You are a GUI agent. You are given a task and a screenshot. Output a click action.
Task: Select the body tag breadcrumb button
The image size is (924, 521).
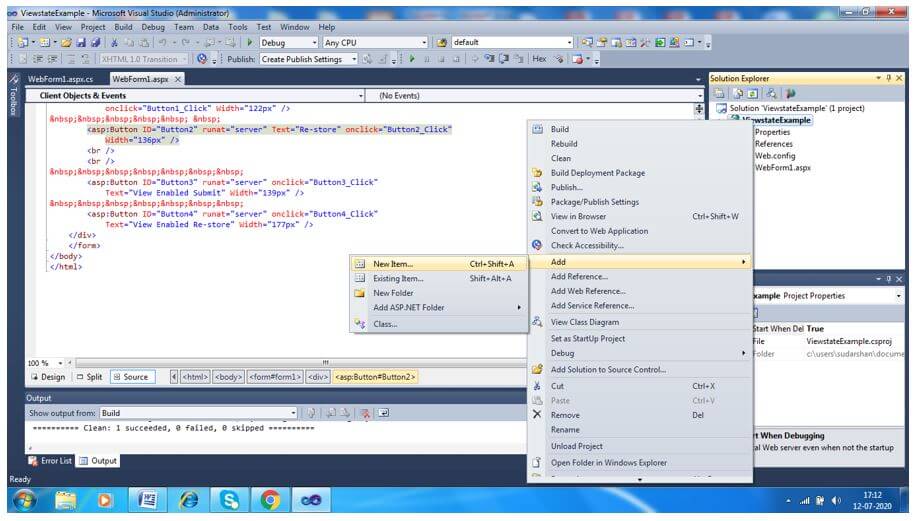point(228,377)
